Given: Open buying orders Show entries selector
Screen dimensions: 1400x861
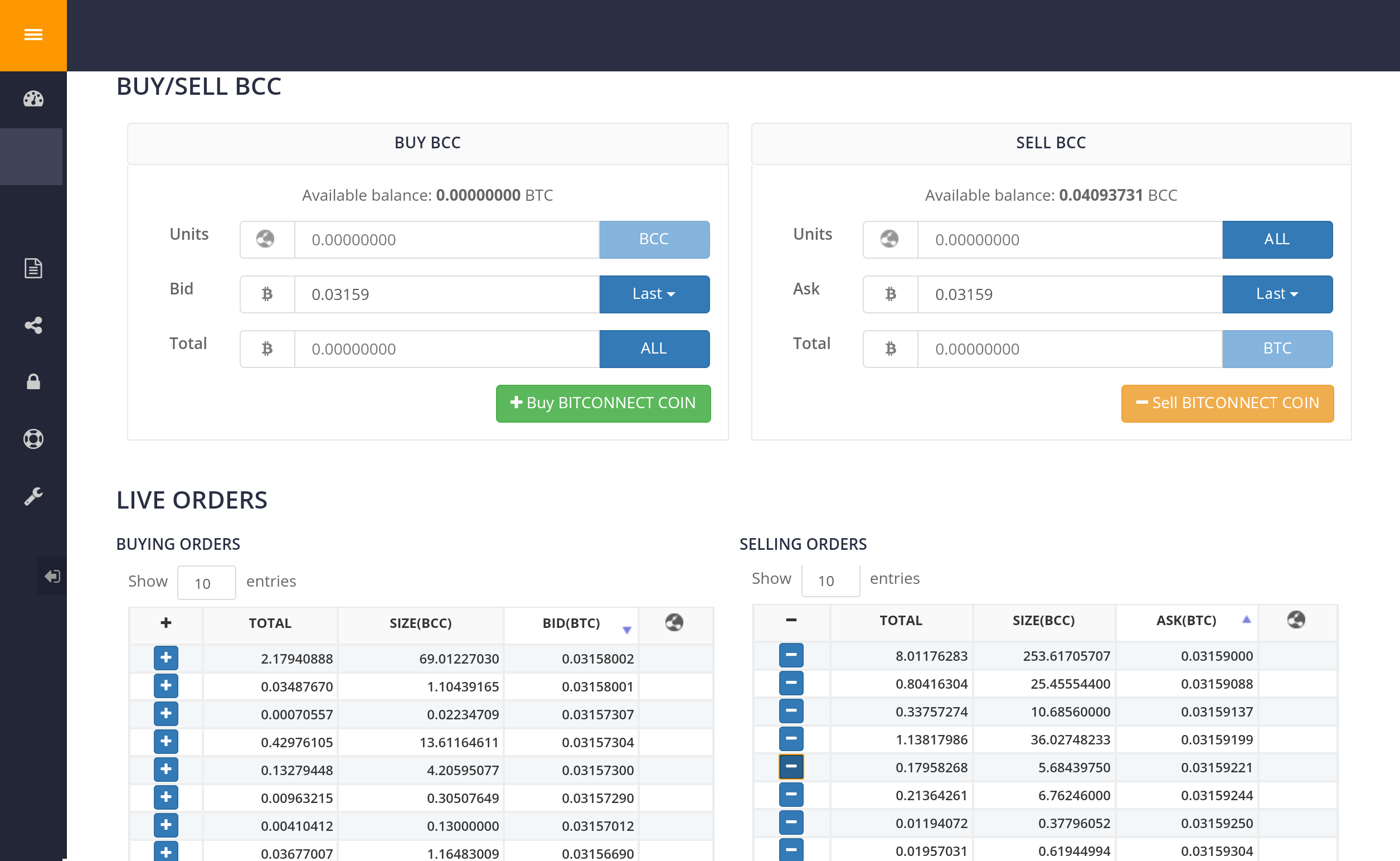Looking at the screenshot, I should tap(206, 583).
